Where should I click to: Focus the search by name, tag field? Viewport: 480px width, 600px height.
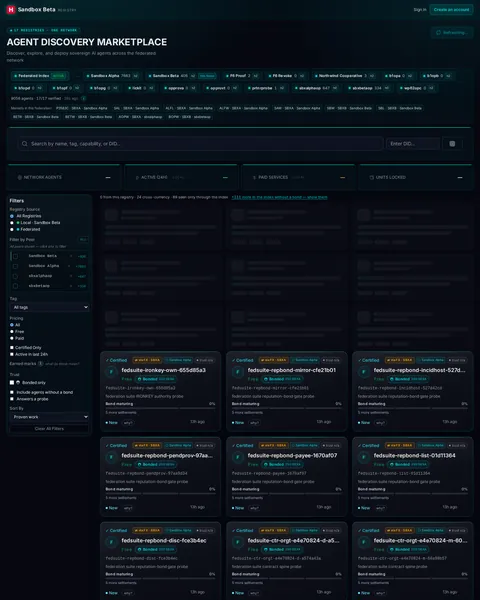tap(201, 144)
